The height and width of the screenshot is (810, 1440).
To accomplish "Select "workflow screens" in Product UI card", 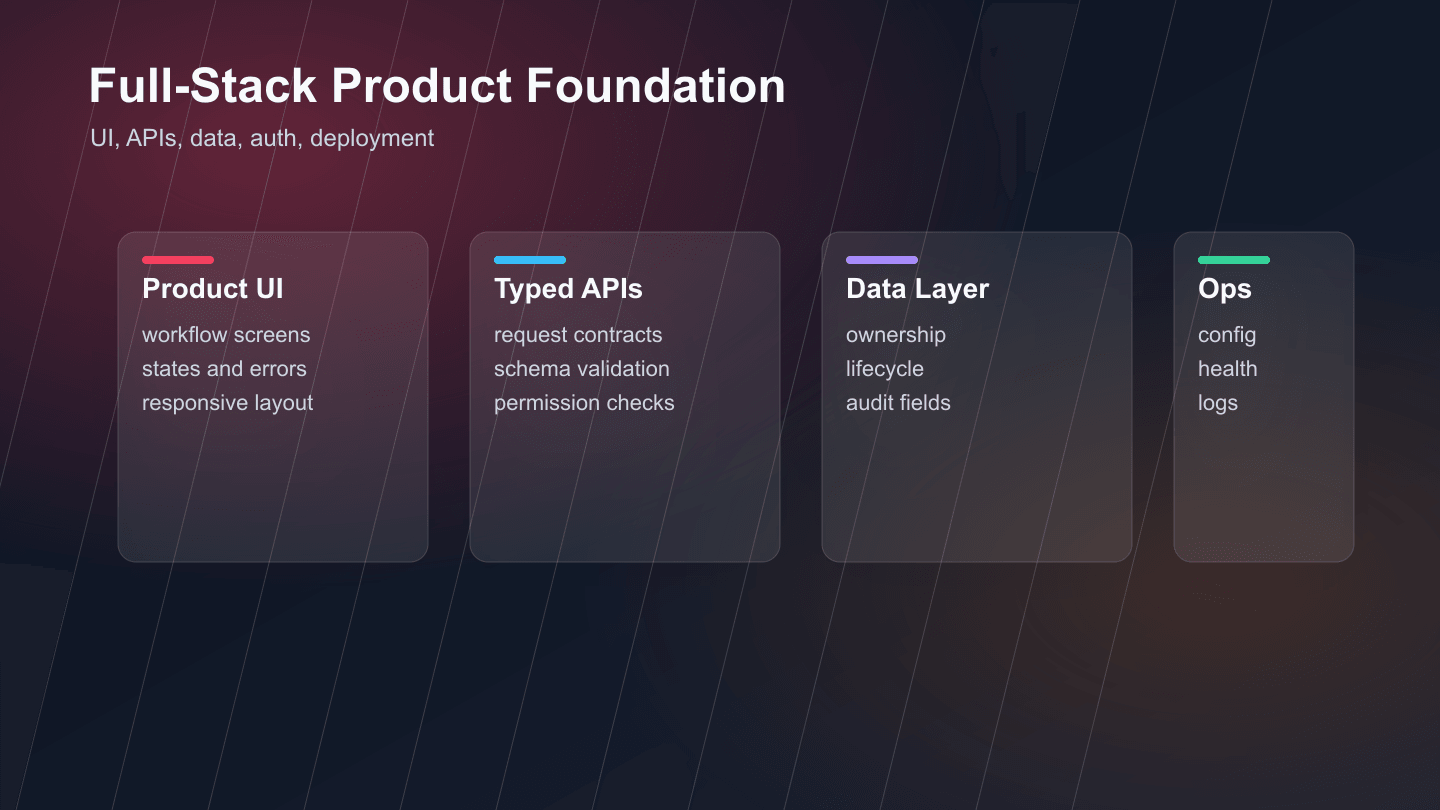I will coord(226,335).
